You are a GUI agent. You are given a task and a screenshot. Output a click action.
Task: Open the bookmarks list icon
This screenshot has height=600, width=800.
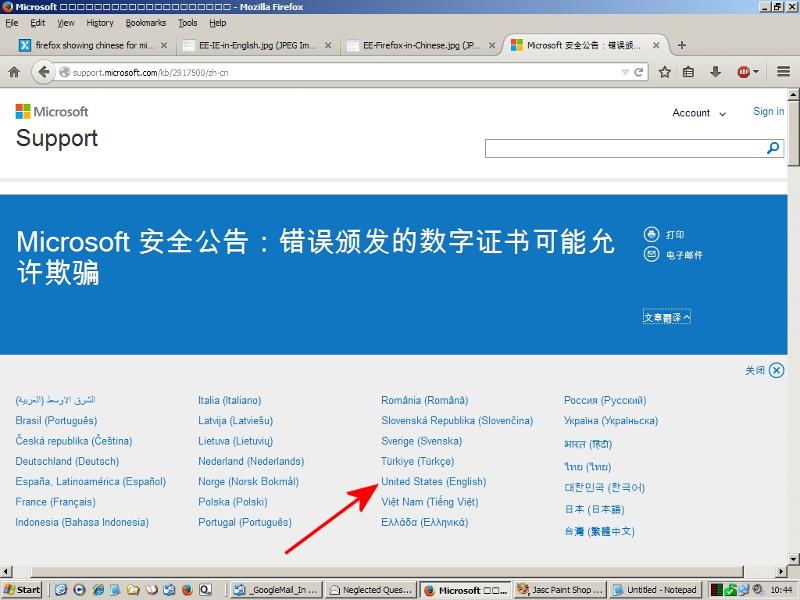(x=688, y=72)
